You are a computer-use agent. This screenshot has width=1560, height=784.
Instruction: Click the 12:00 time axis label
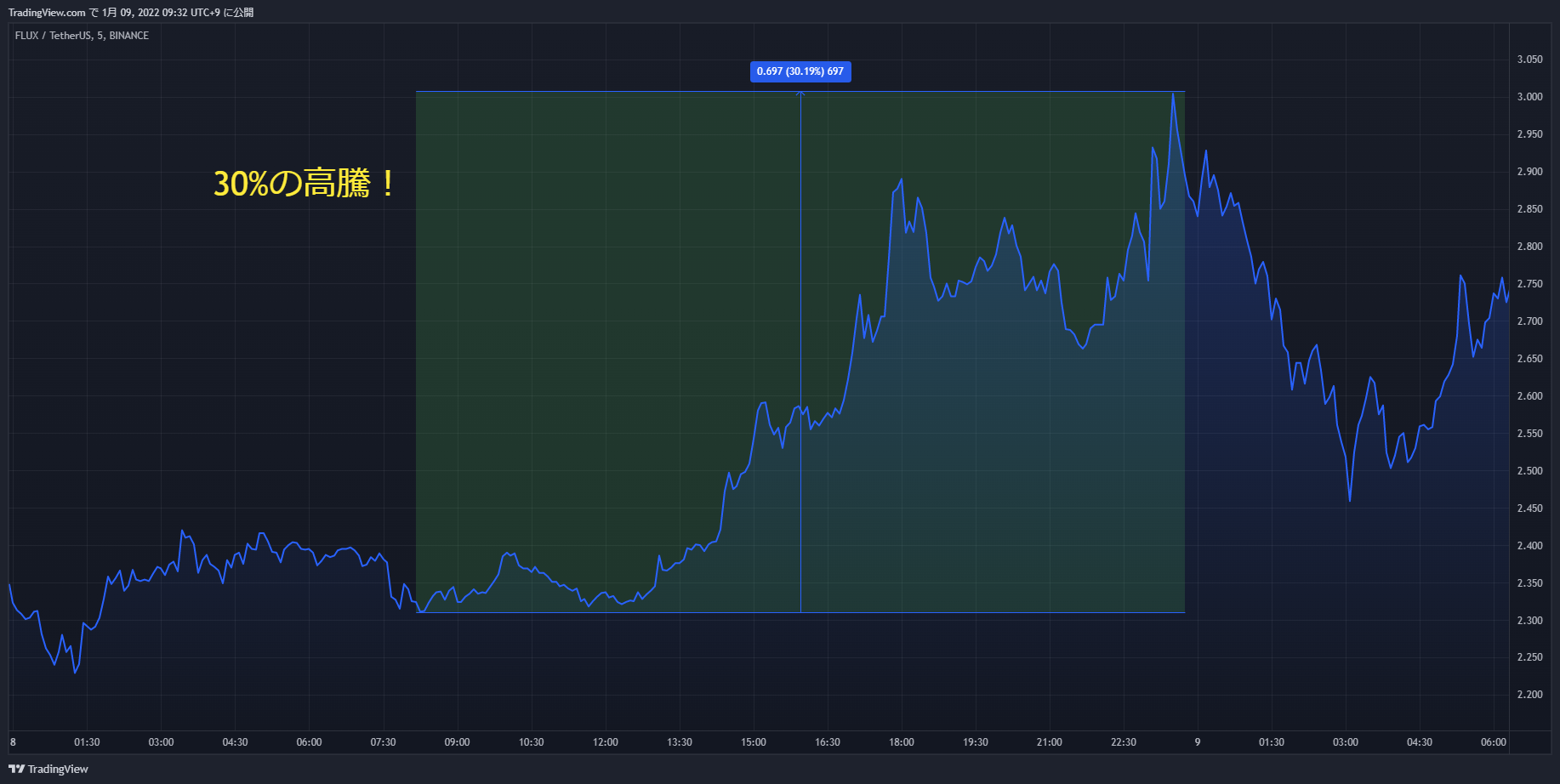click(605, 742)
